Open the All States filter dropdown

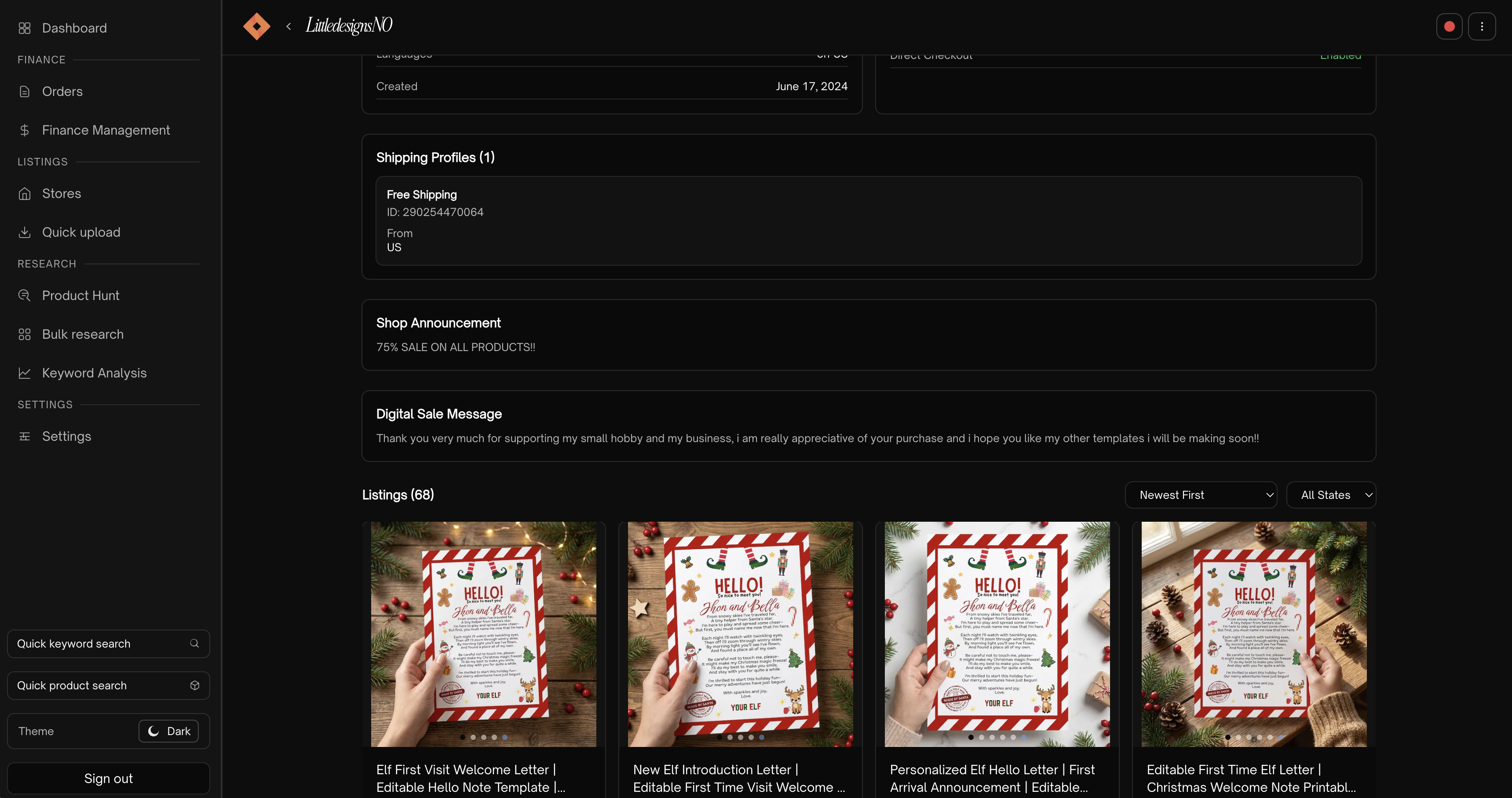tap(1331, 495)
